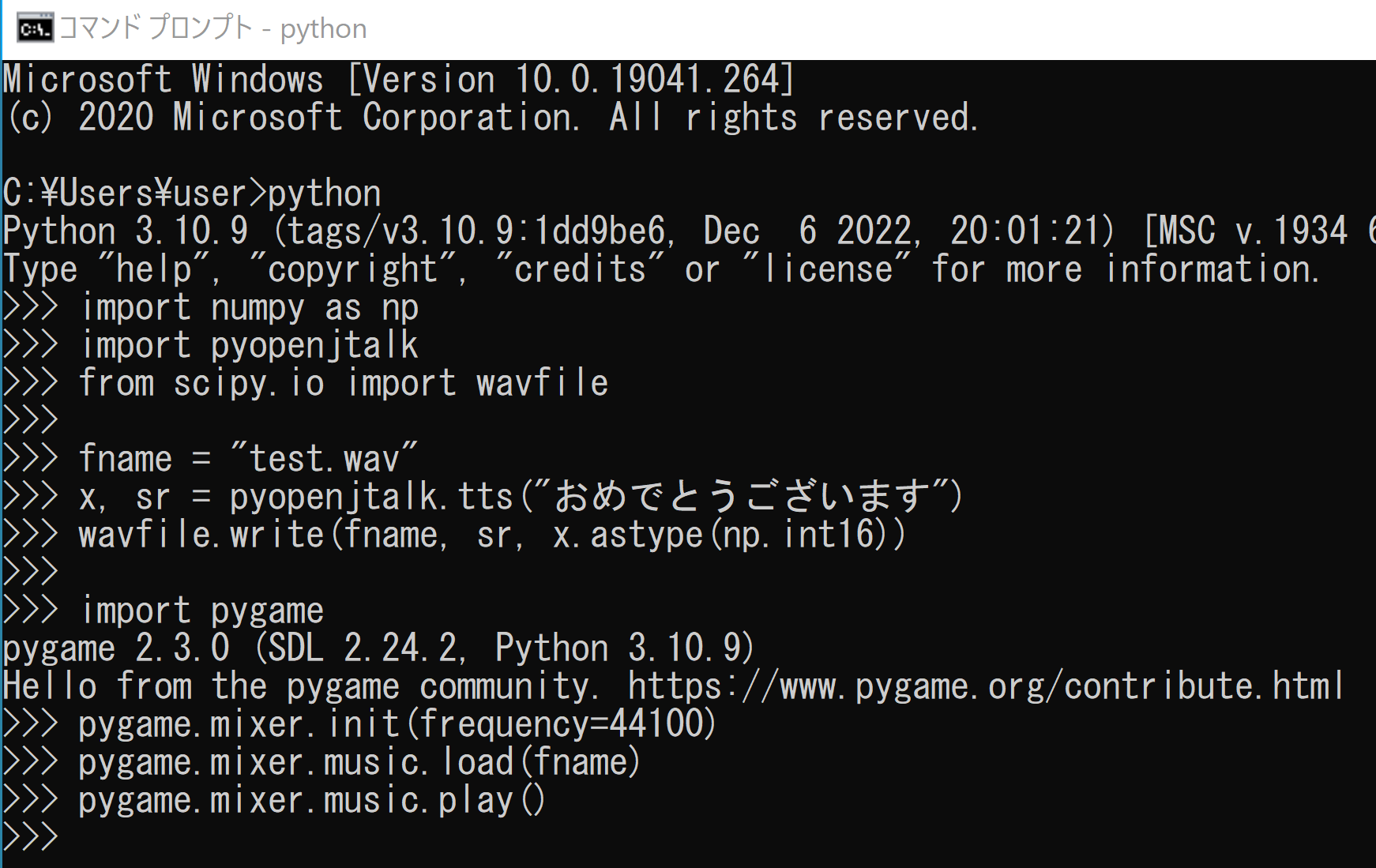Click the 'from scipy.io import wavfile' line
The image size is (1376, 868).
305,383
